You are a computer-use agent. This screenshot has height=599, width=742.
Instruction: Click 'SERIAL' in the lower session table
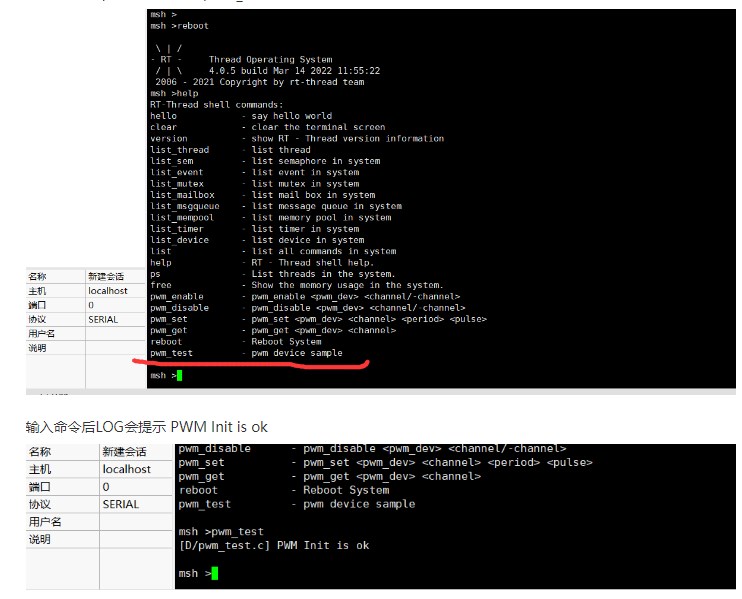point(121,504)
